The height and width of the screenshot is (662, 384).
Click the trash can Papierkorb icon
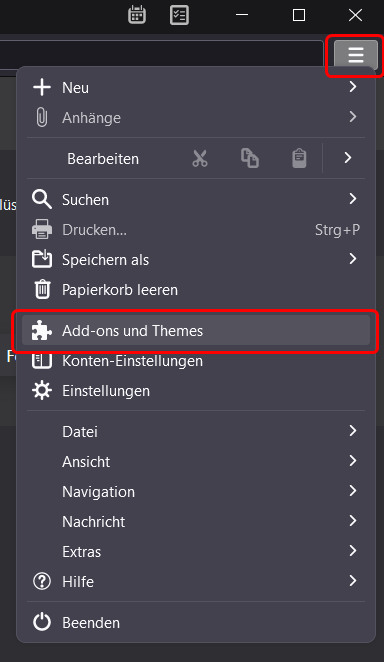42,290
